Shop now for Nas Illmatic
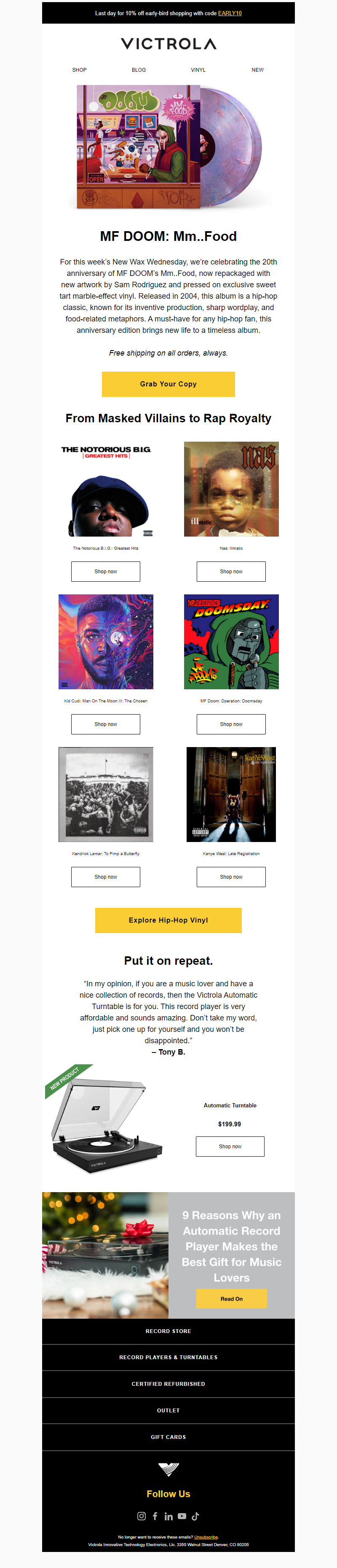 click(x=231, y=571)
